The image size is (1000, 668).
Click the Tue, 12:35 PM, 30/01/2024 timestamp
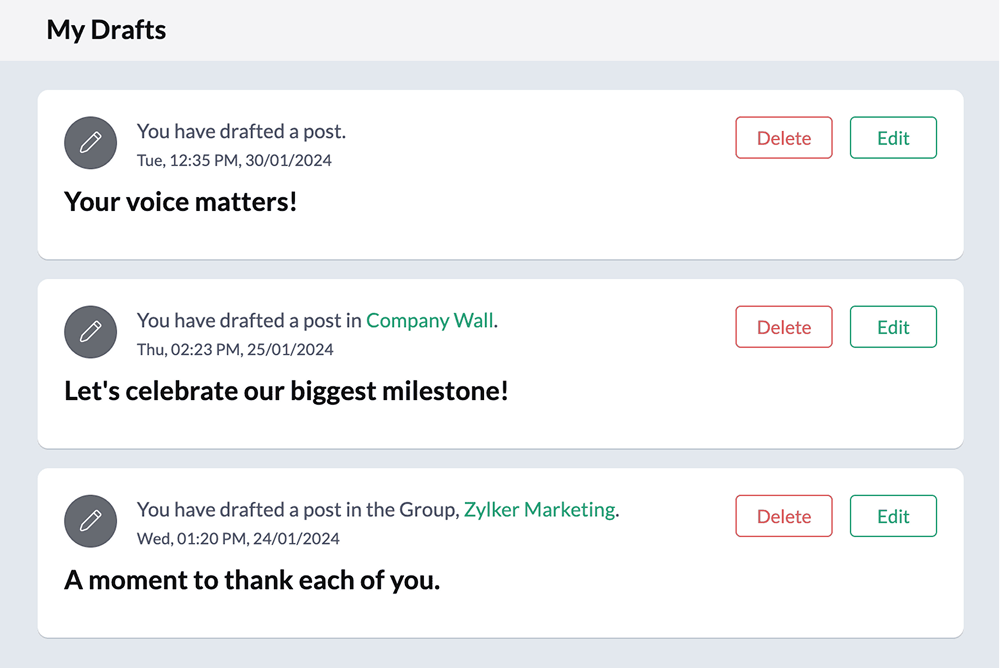[234, 160]
